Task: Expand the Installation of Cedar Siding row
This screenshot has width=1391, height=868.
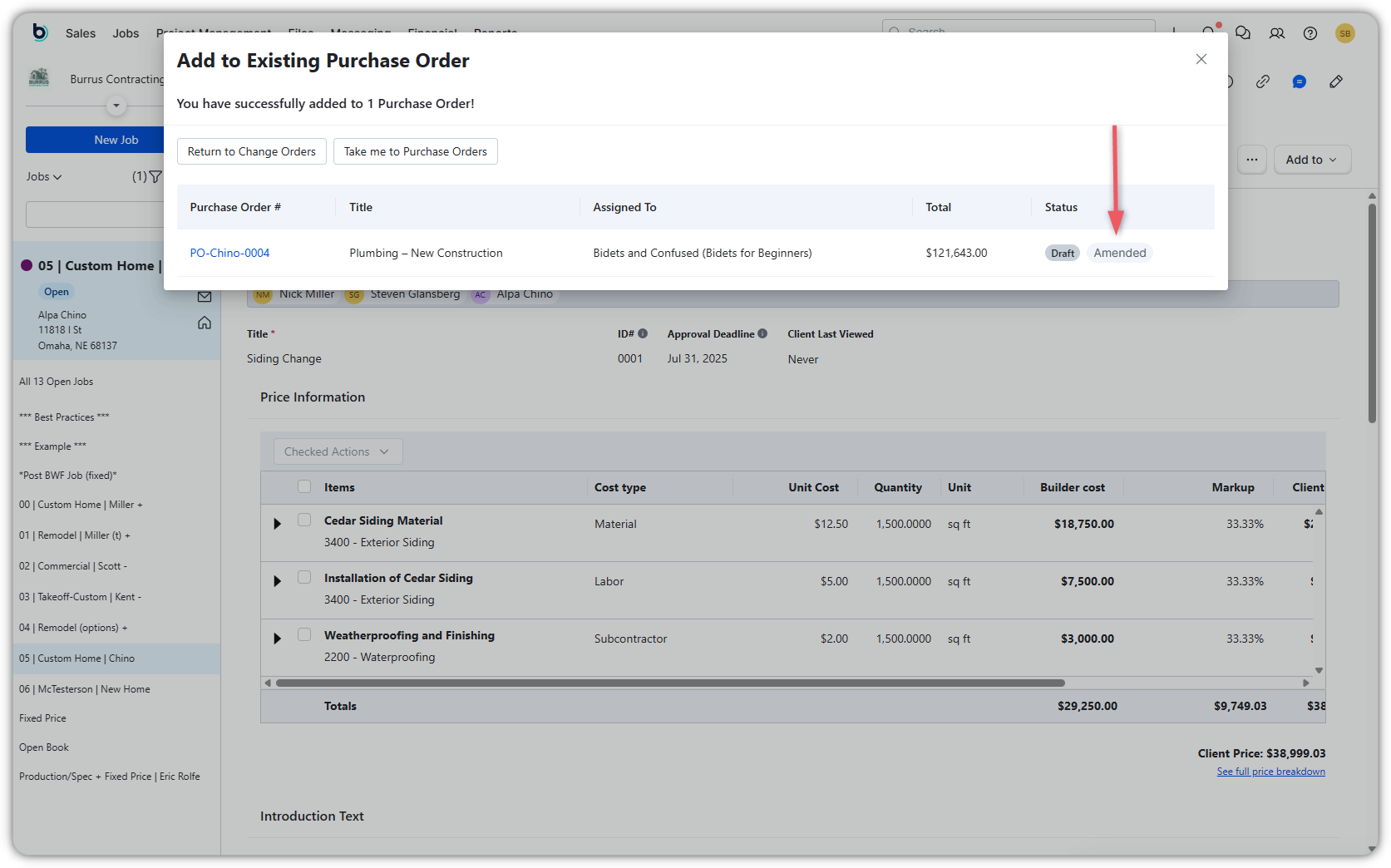Action: pos(278,581)
